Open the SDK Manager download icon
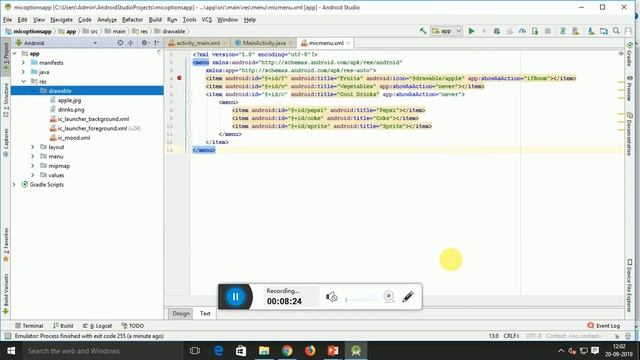640x360 pixels. 591,31
